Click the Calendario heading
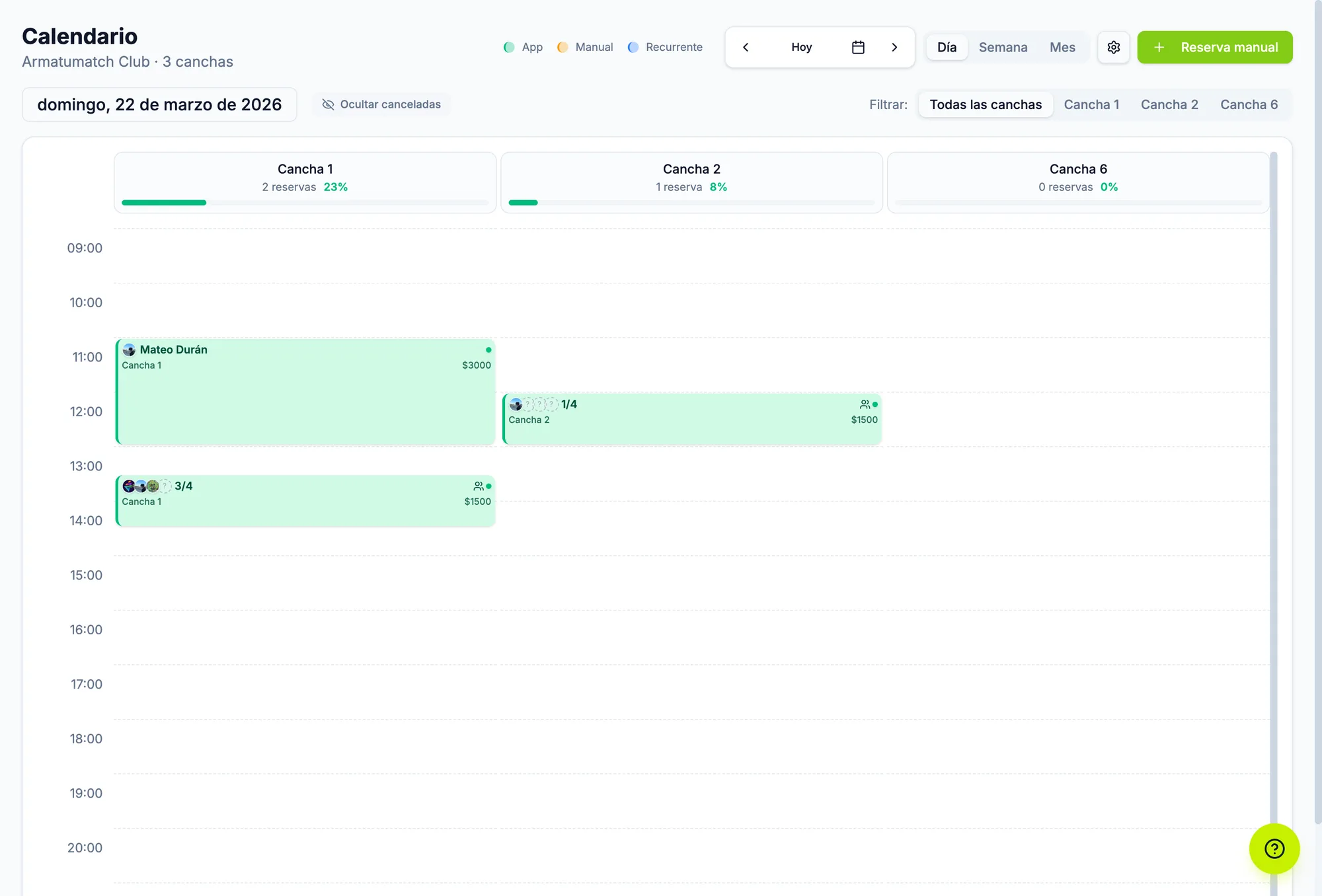This screenshot has width=1322, height=896. [x=80, y=36]
